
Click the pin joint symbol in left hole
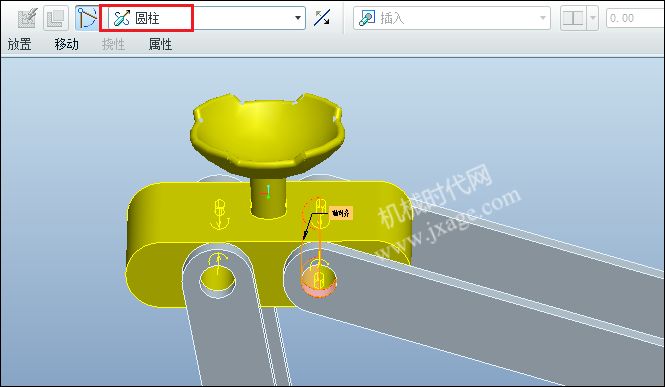tap(218, 265)
